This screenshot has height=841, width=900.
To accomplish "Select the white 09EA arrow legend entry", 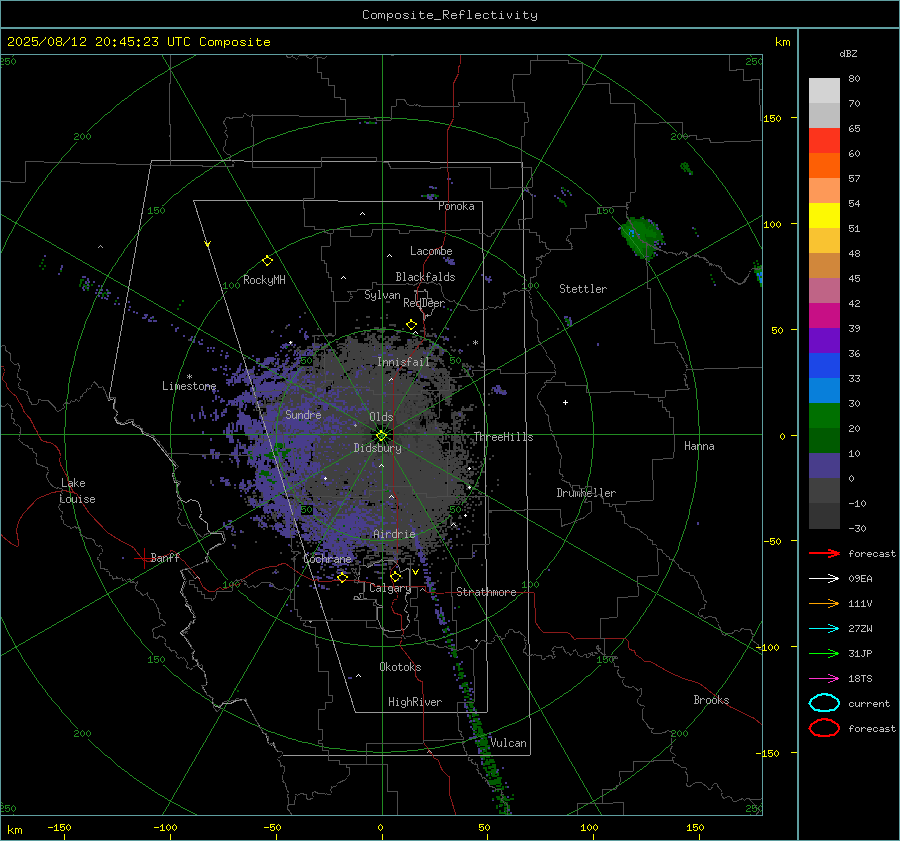I will tap(824, 579).
